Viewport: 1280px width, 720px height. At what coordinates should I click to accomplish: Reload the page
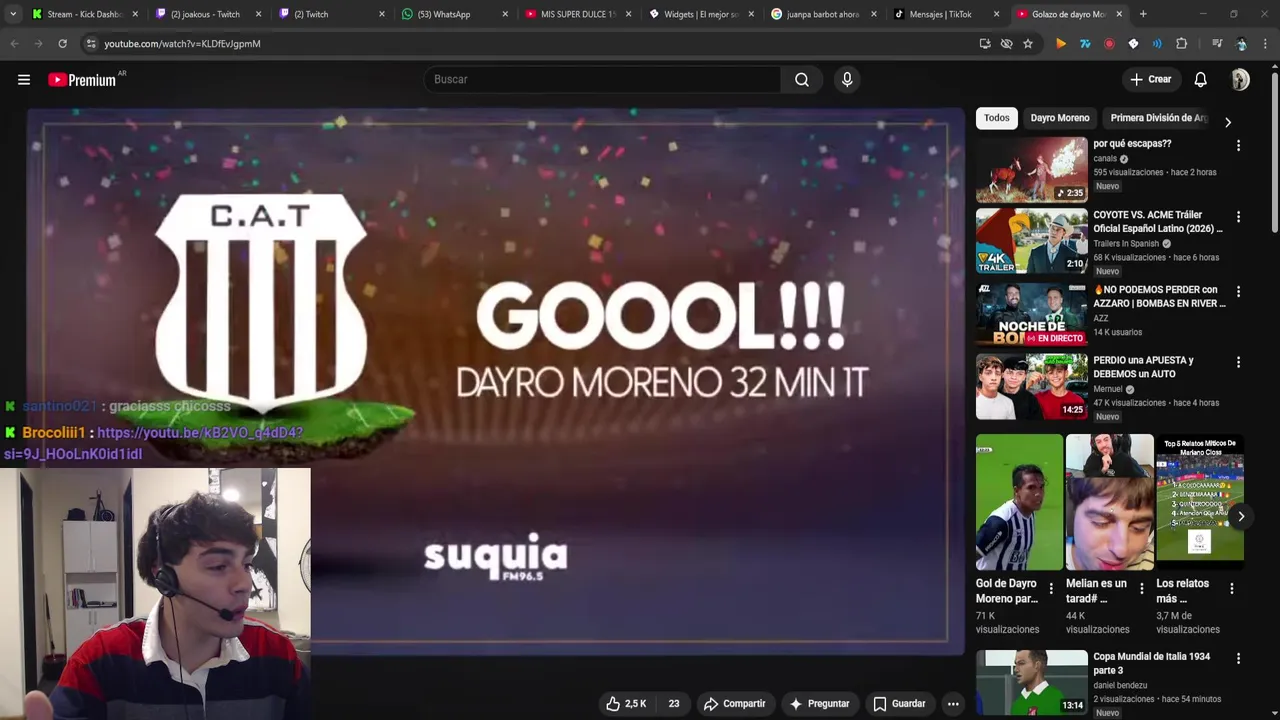pos(62,44)
